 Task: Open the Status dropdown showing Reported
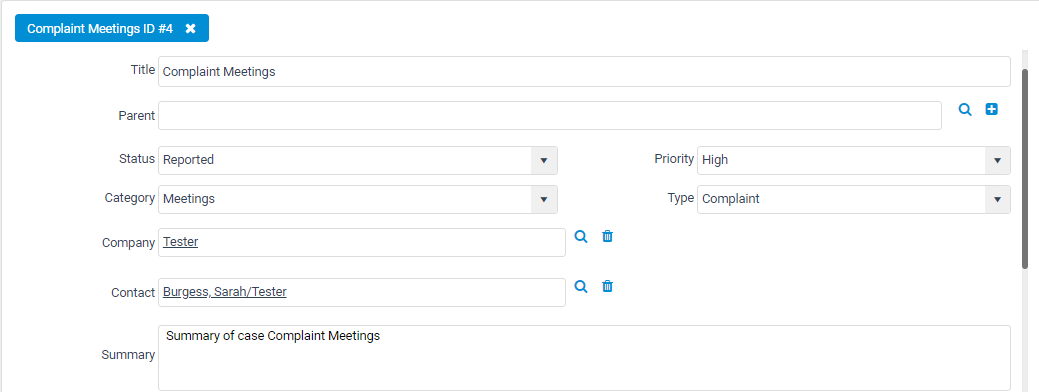click(x=358, y=160)
